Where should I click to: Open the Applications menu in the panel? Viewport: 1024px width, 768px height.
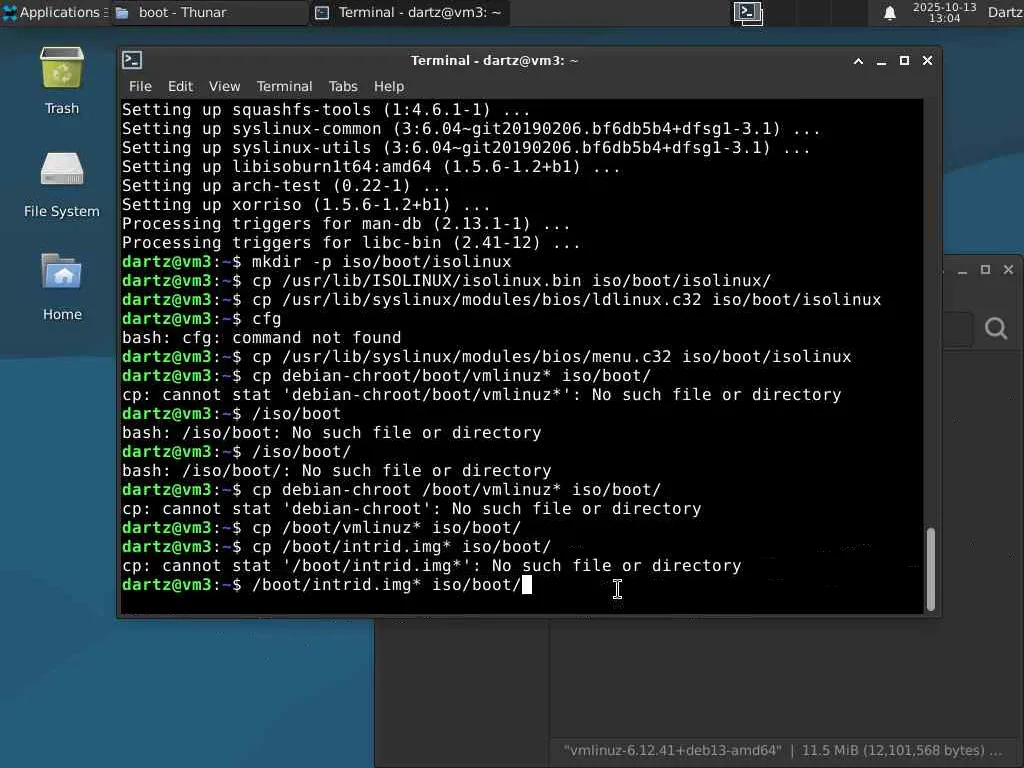pos(54,12)
